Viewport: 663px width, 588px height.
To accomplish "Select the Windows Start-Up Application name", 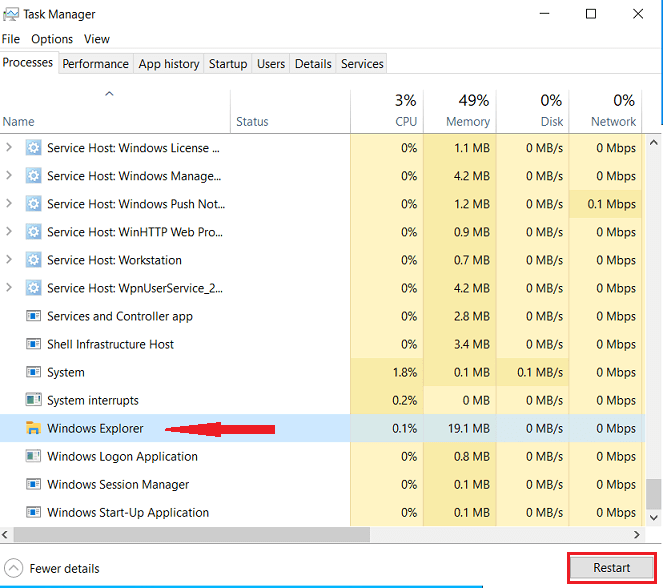I will 128,512.
